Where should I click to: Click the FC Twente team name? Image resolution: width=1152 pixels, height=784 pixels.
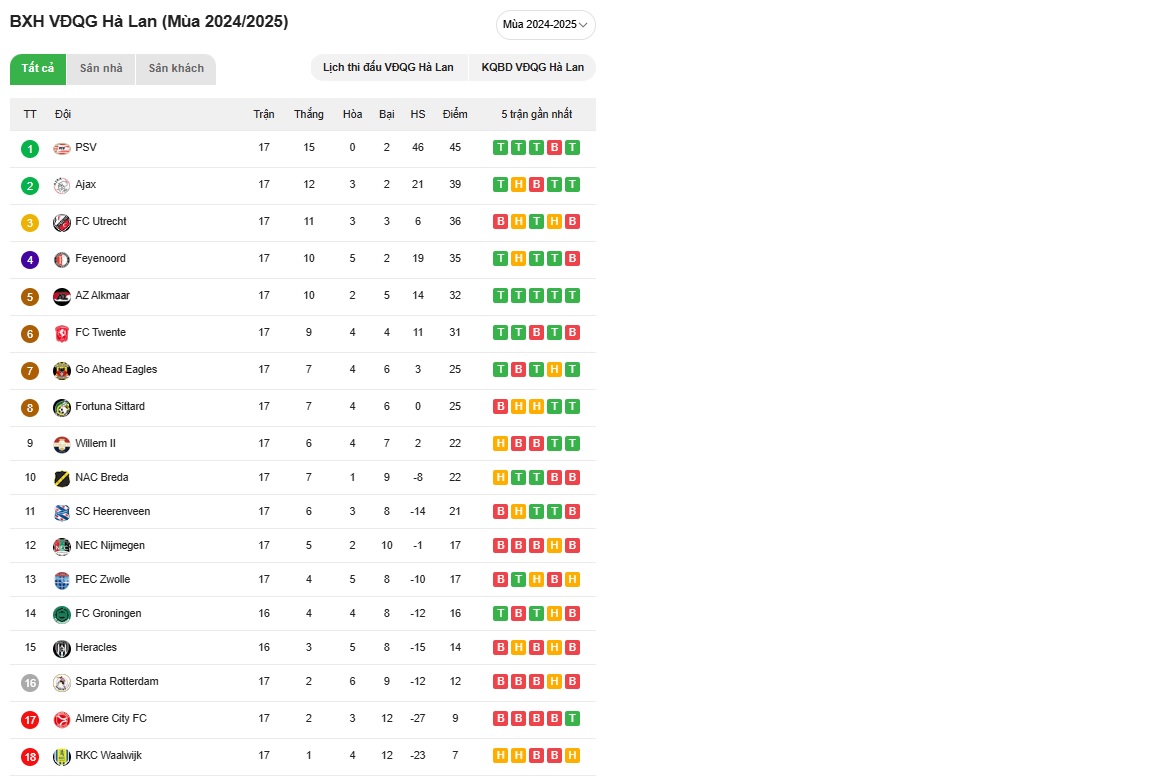click(x=101, y=332)
